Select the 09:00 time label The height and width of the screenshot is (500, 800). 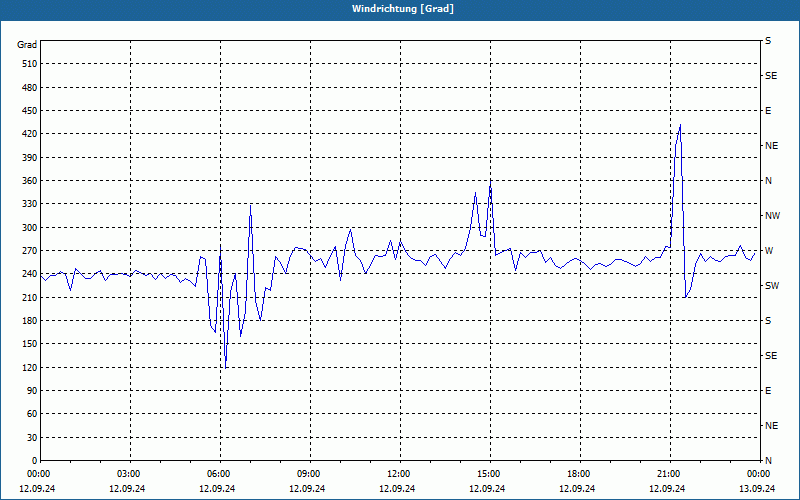tap(309, 474)
